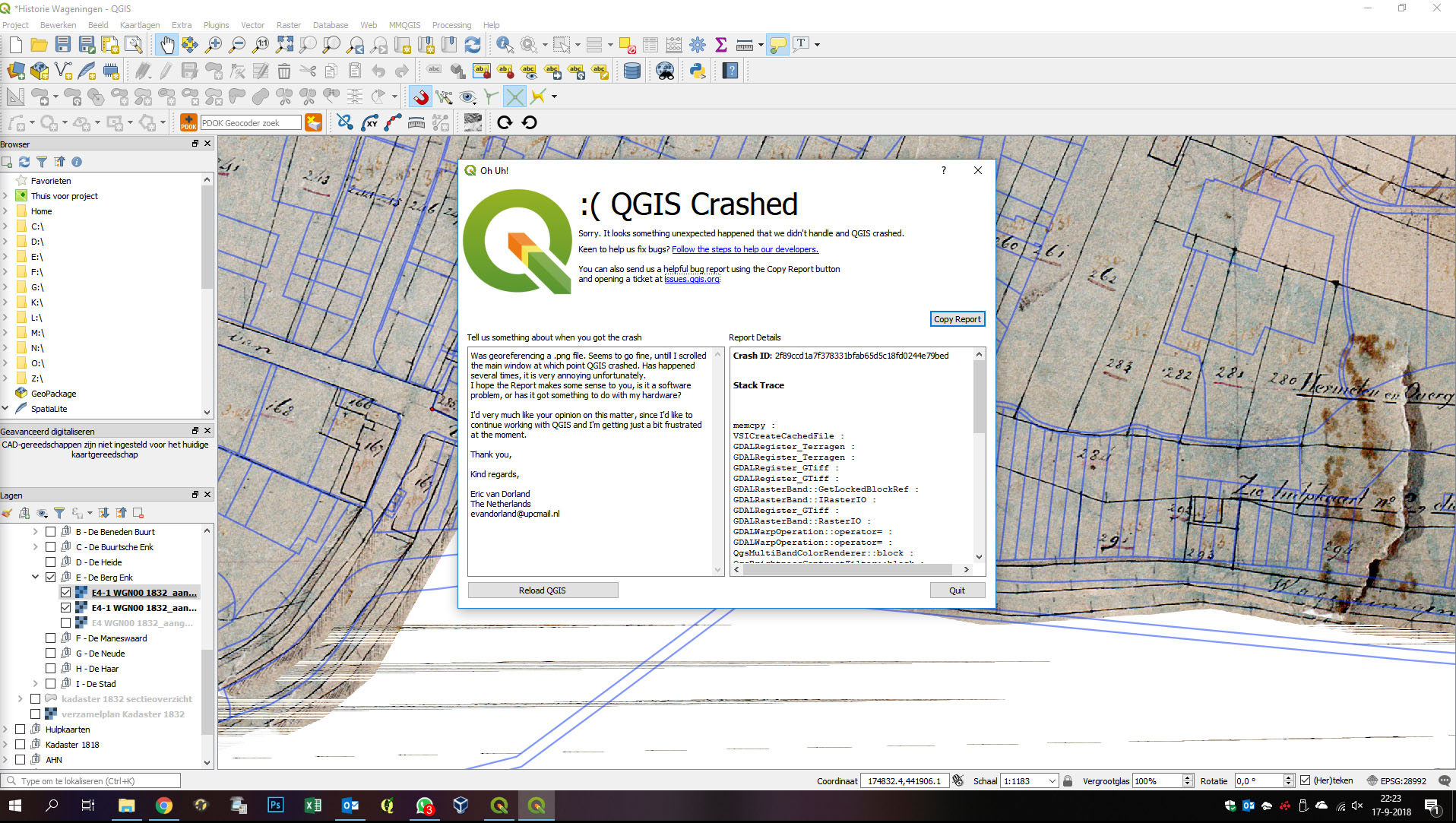Open Photoshop from the Windows taskbar
1456x823 pixels.
(x=275, y=806)
